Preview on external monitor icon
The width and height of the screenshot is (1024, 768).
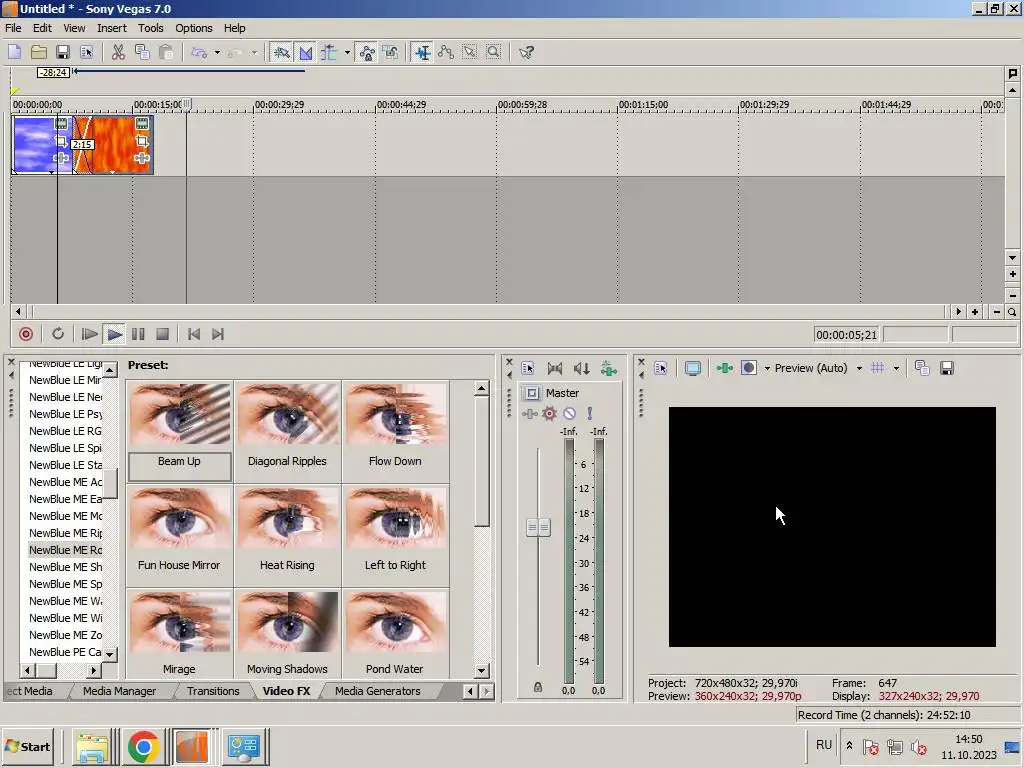pos(693,368)
